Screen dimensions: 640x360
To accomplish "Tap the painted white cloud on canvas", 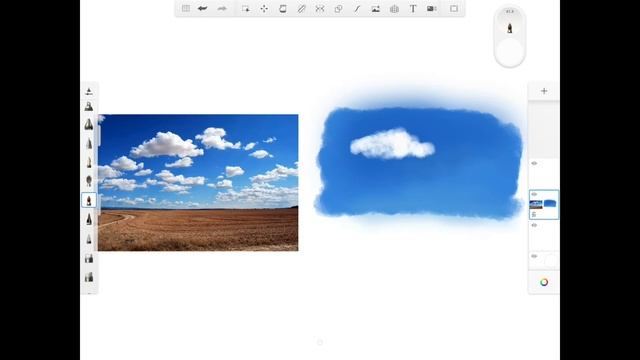I will click(x=392, y=144).
